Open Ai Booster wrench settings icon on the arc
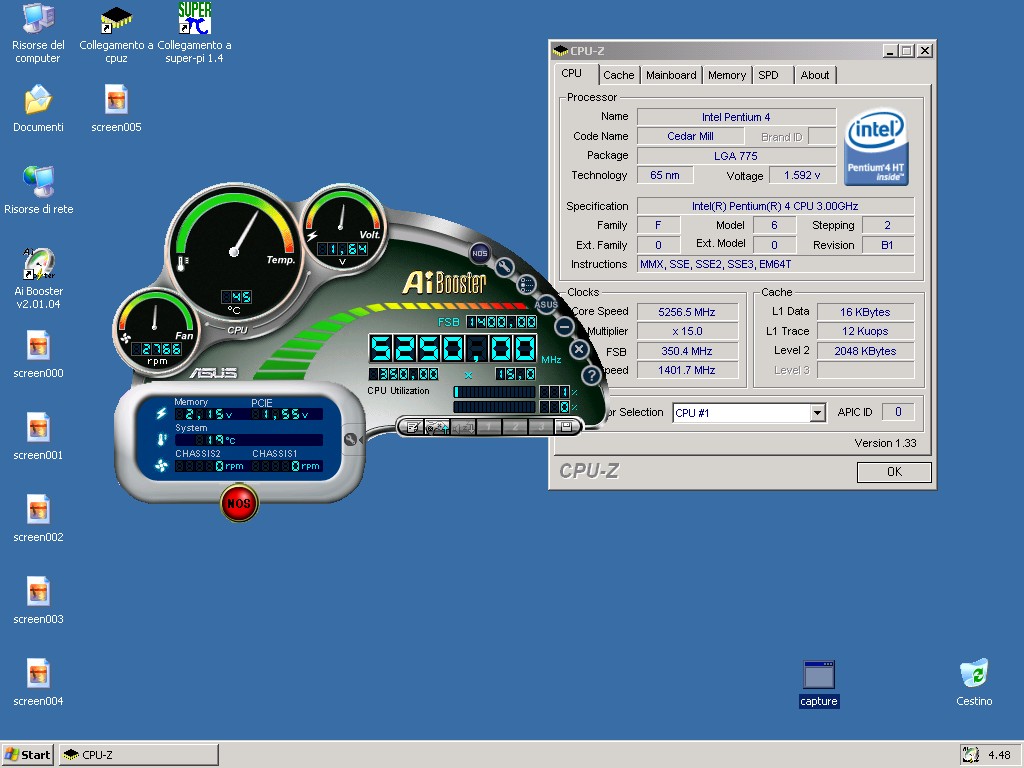Image resolution: width=1024 pixels, height=768 pixels. [x=504, y=266]
